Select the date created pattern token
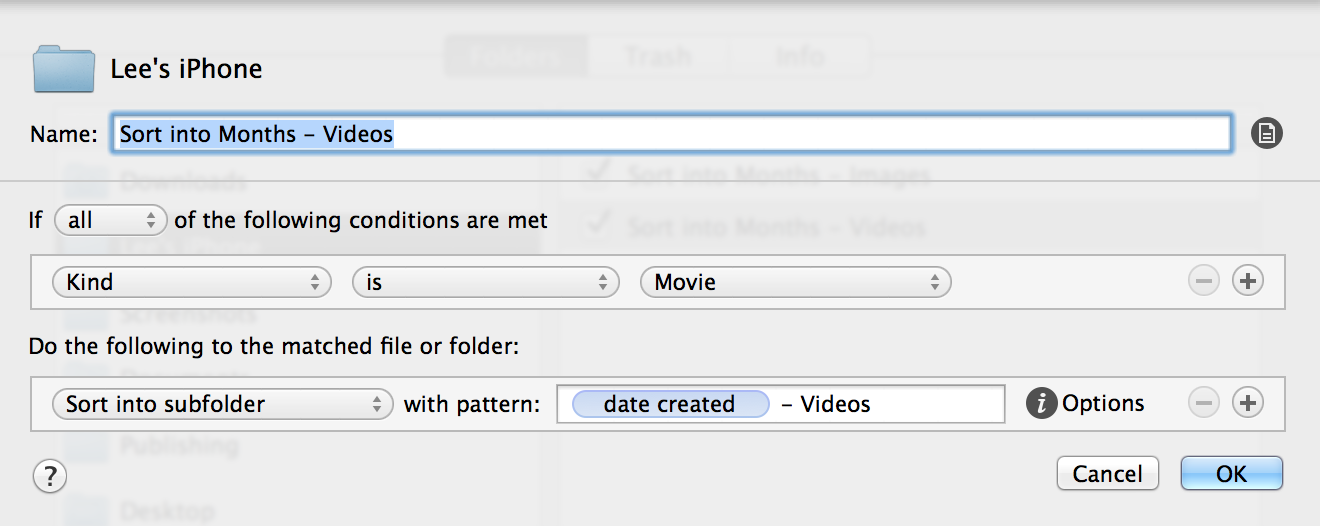1320x526 pixels. (670, 404)
